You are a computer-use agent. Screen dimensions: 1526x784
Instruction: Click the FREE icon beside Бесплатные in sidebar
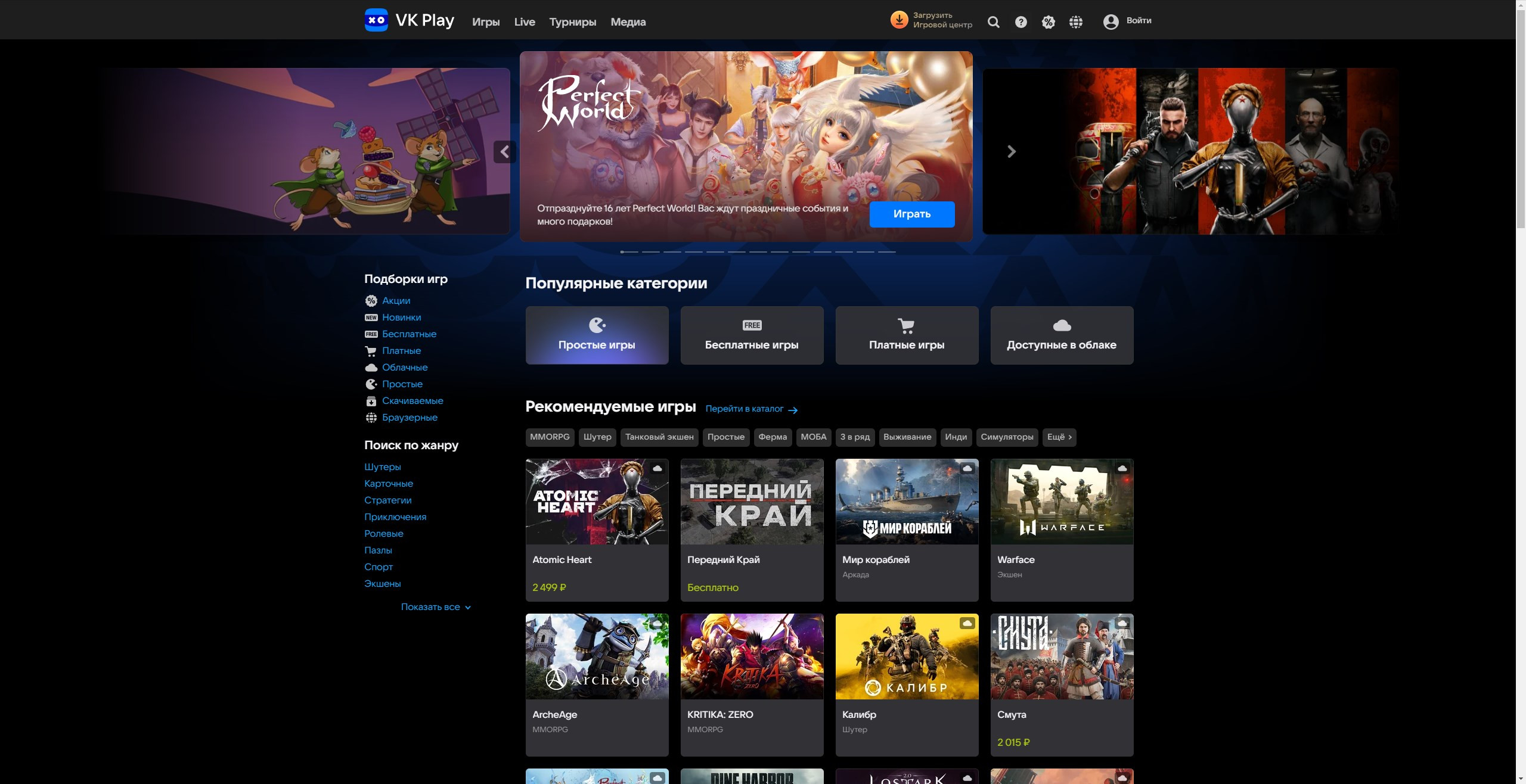[371, 334]
